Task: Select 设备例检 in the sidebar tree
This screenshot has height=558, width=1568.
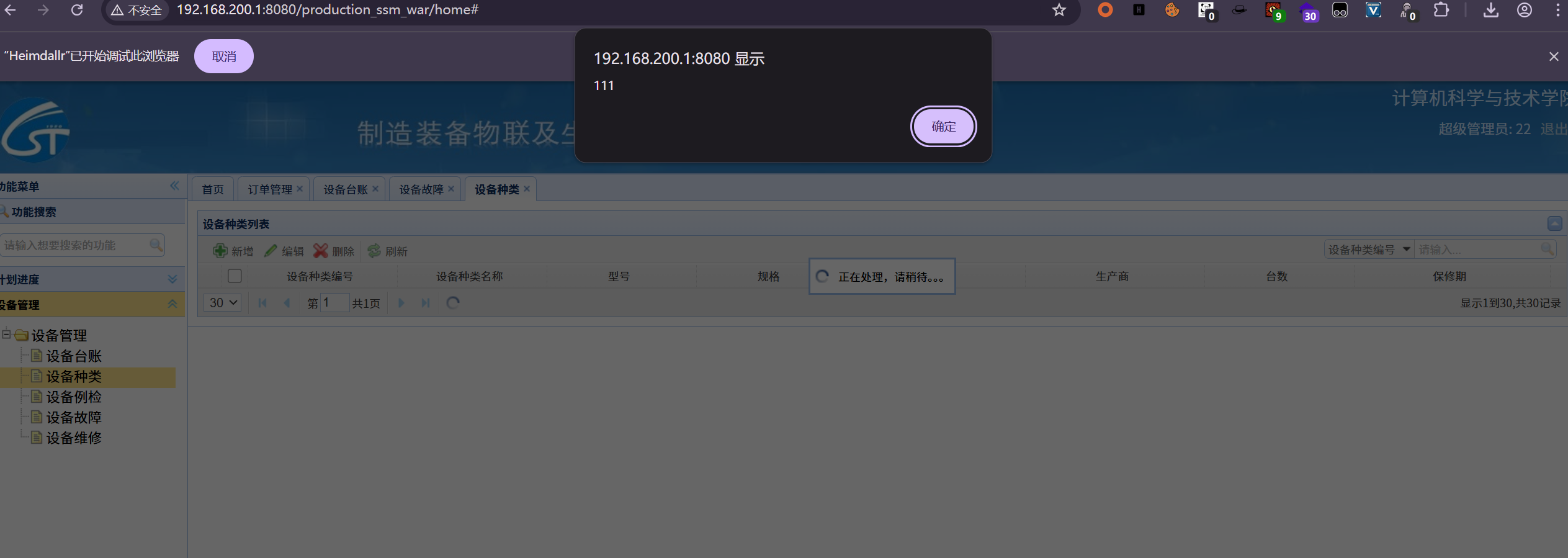Action: click(x=74, y=397)
